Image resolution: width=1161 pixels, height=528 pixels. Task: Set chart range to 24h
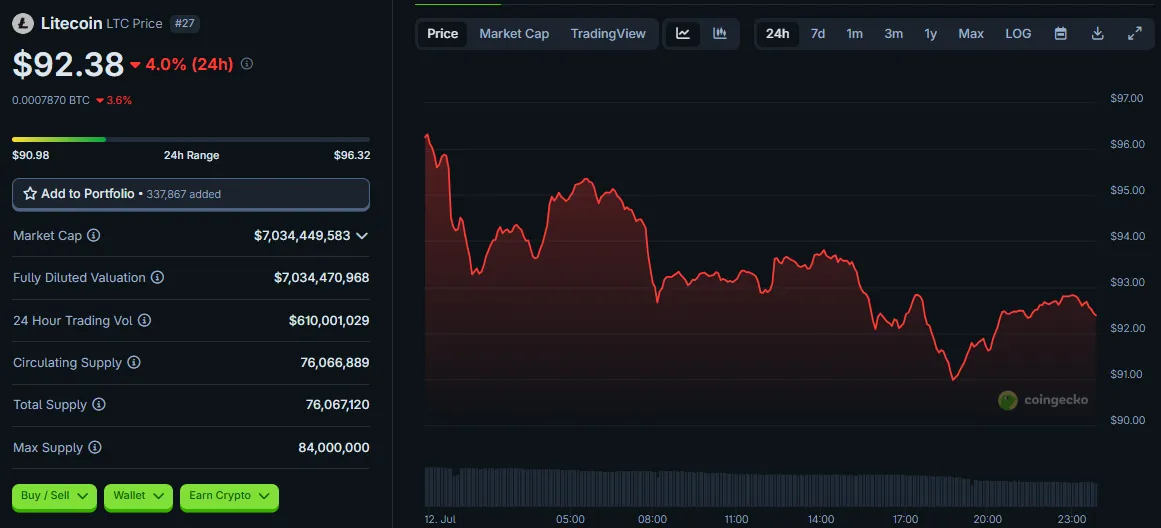tap(777, 33)
